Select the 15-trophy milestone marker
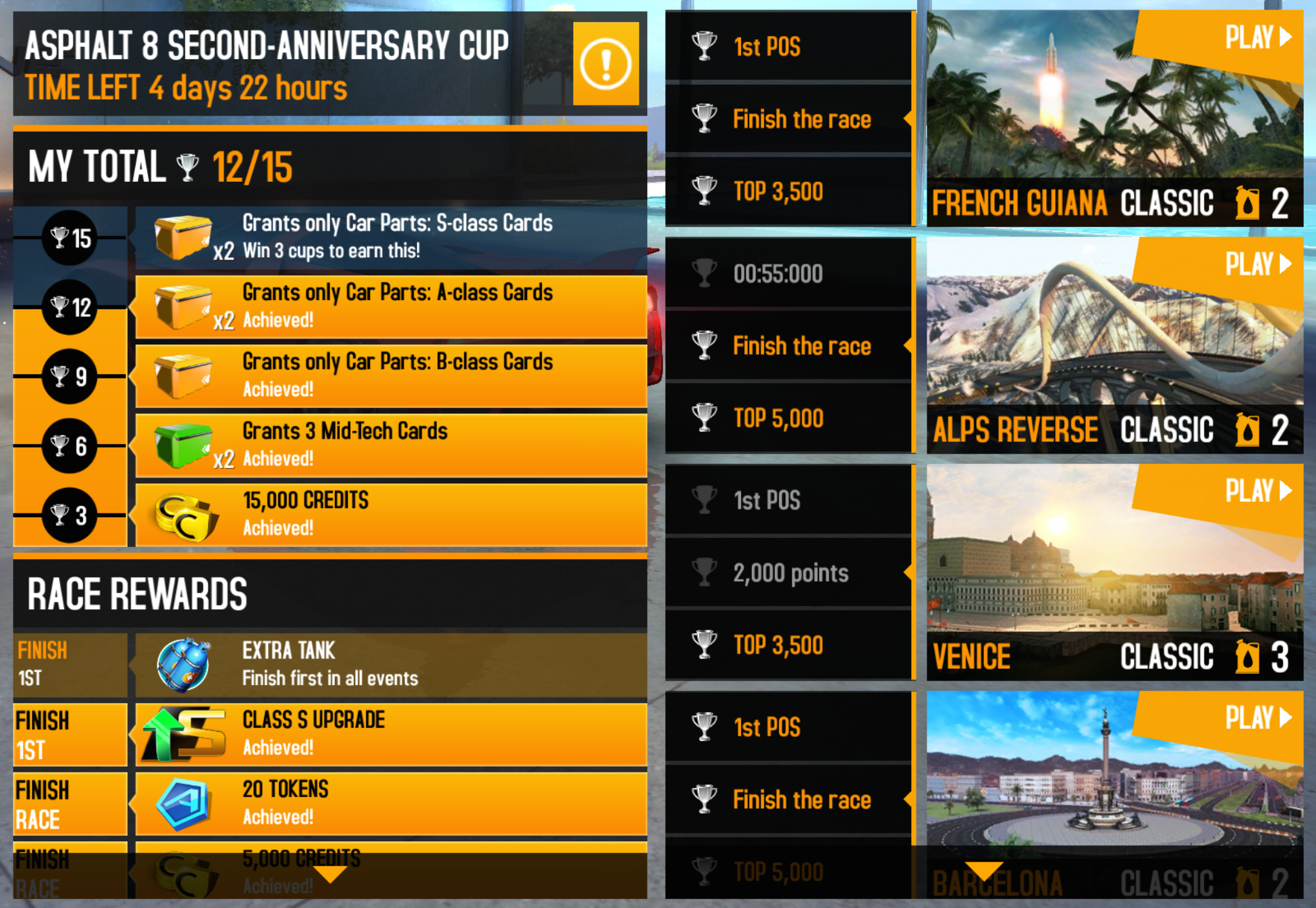 pyautogui.click(x=69, y=238)
